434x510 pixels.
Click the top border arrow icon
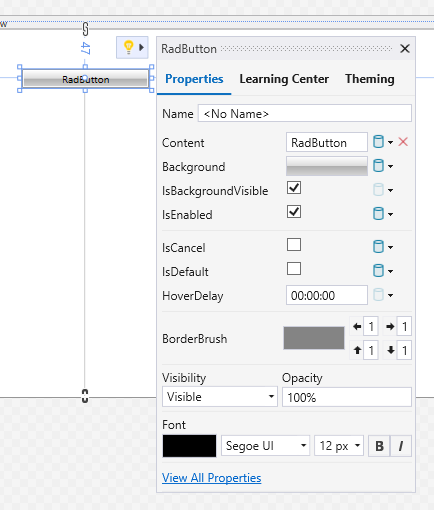(357, 350)
